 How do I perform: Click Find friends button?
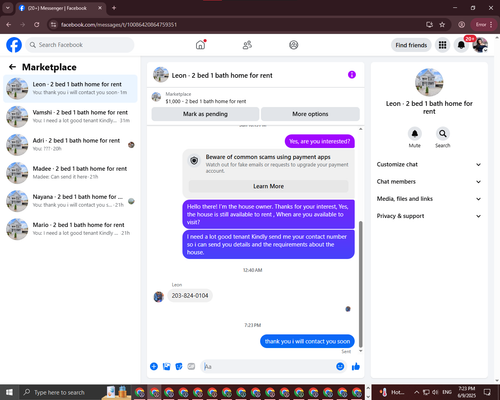tap(411, 45)
